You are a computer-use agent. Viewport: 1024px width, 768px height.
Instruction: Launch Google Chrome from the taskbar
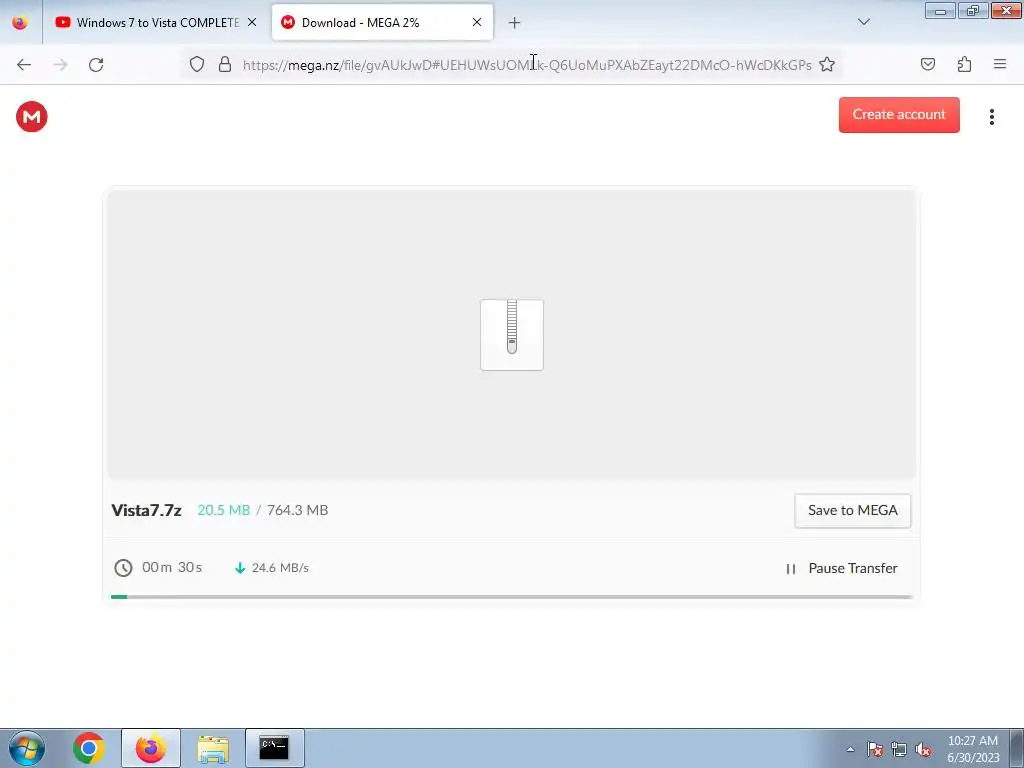coord(89,748)
